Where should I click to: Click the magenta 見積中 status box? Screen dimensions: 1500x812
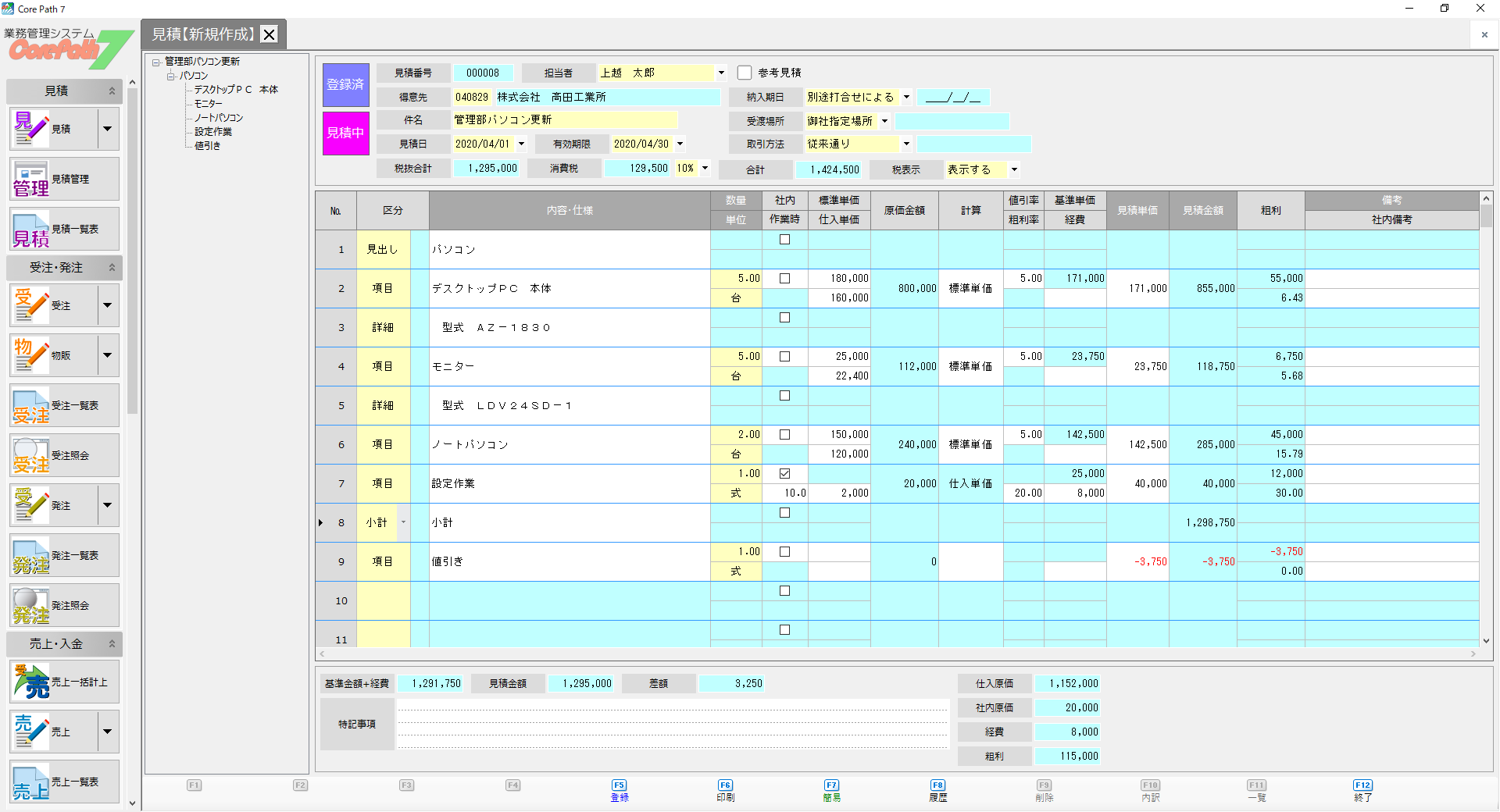coord(345,133)
